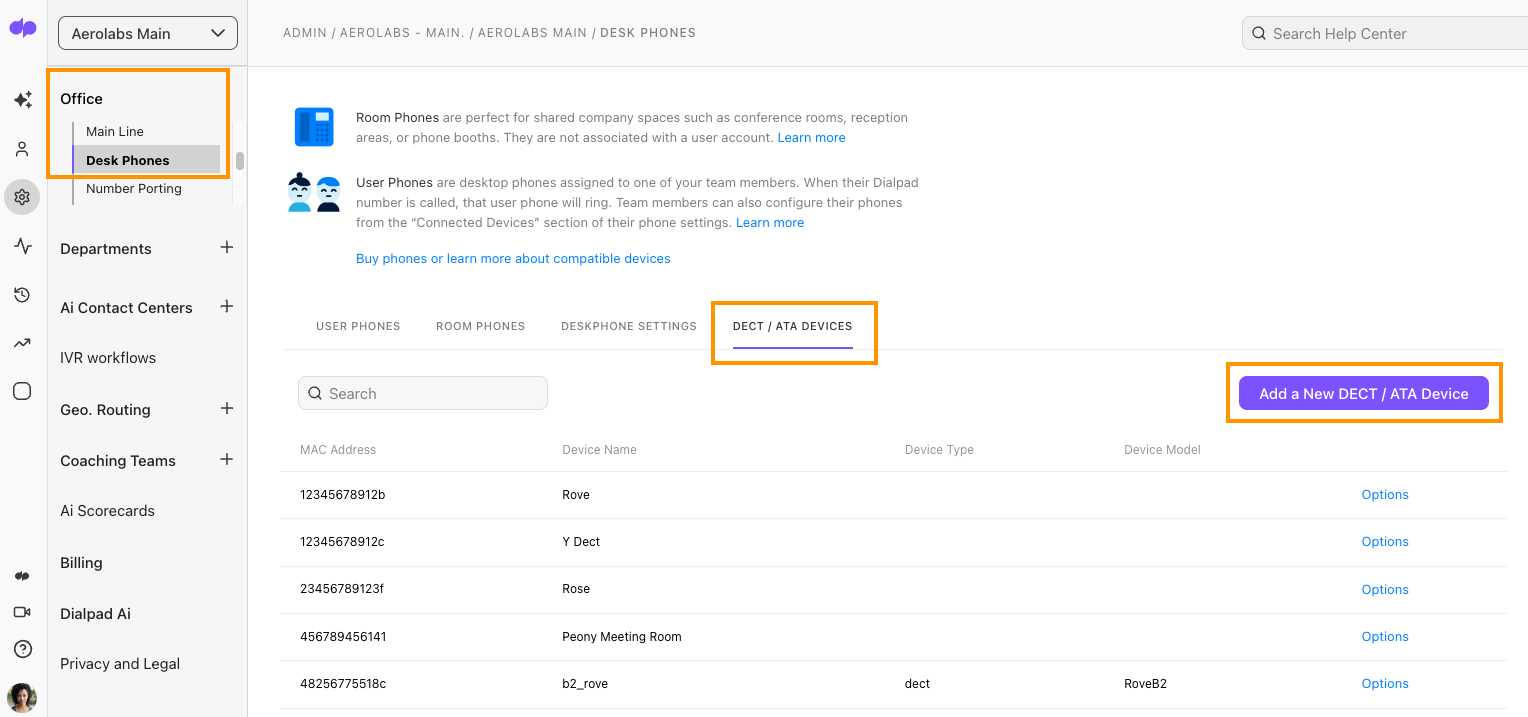This screenshot has height=717, width=1528.
Task: Click MAC address 48256775518c
Action: (343, 683)
